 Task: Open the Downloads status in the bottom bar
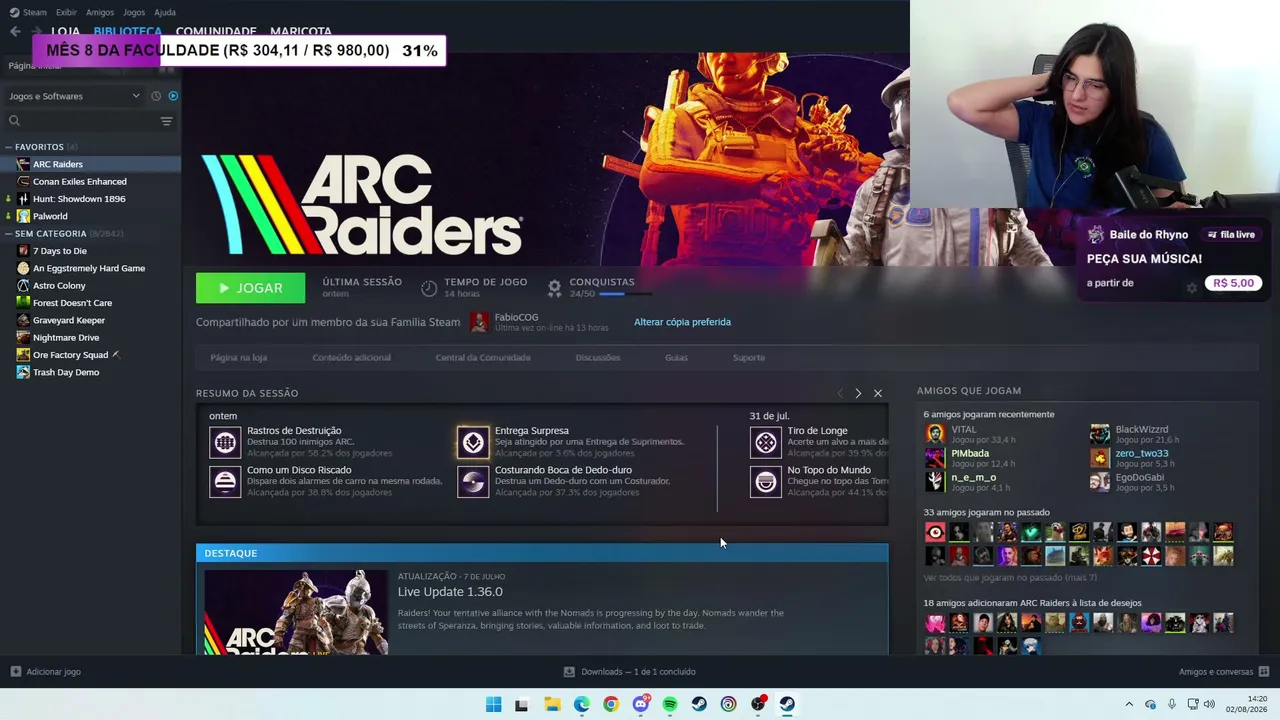(x=629, y=672)
